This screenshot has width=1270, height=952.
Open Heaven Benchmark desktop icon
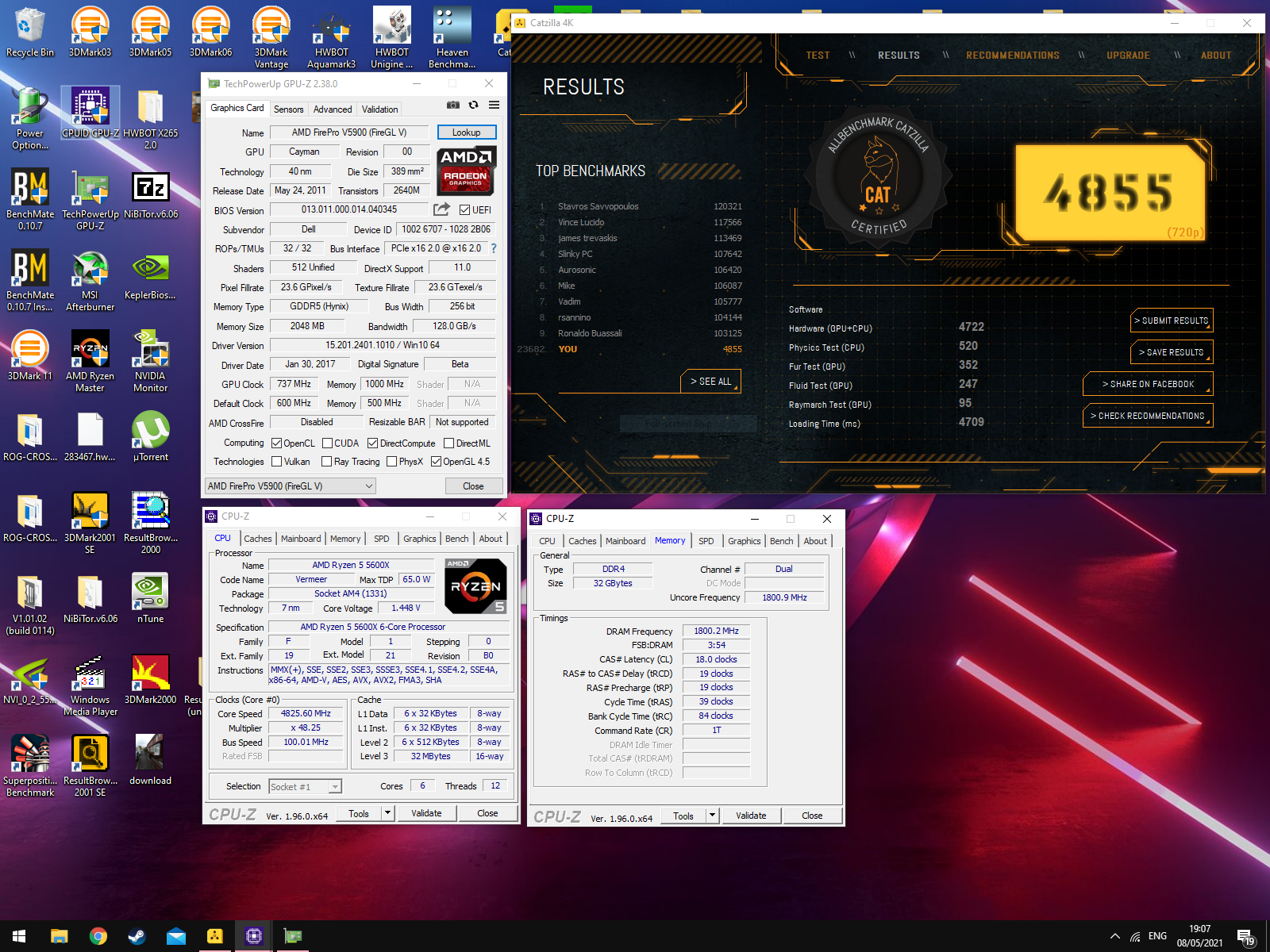tap(452, 38)
